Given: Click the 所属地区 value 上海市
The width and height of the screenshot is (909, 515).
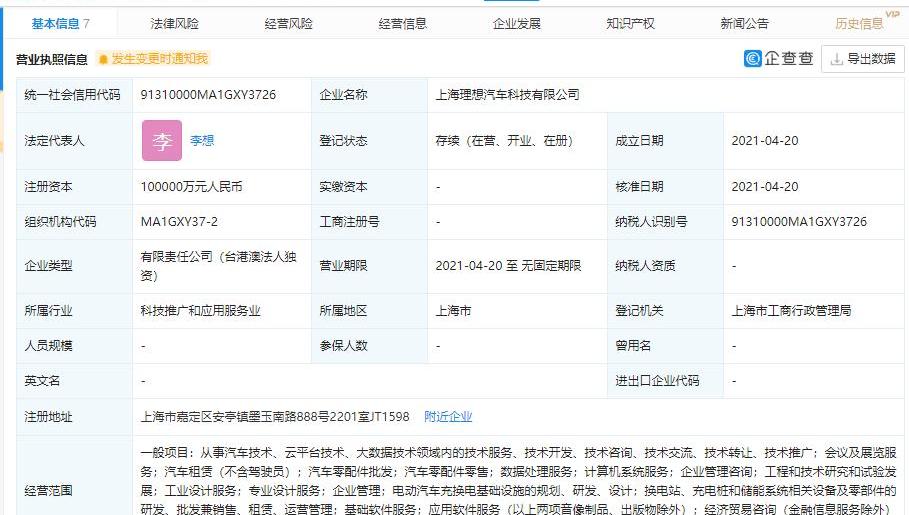Looking at the screenshot, I should pos(453,311).
